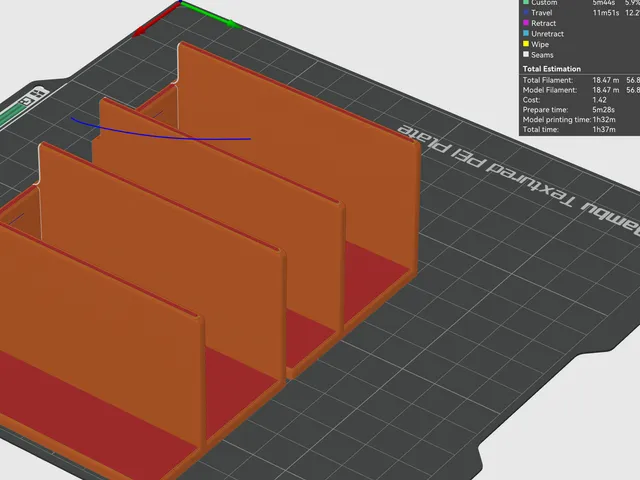This screenshot has width=640, height=480.
Task: Click the Travel time value 11m51s
Action: tap(606, 13)
